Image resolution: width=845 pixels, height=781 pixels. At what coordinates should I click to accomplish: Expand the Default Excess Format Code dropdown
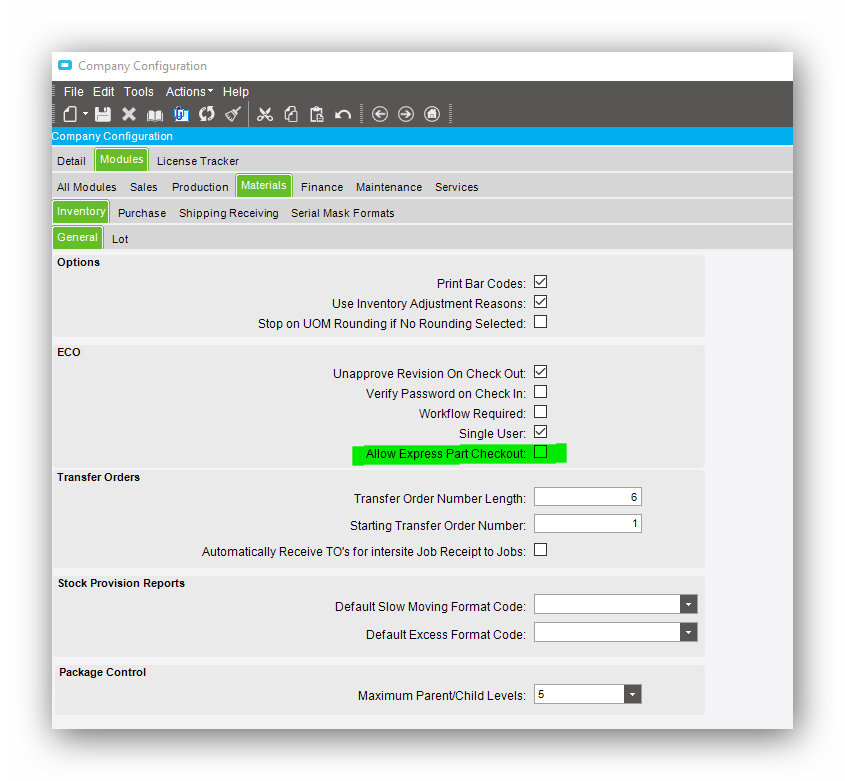(689, 632)
